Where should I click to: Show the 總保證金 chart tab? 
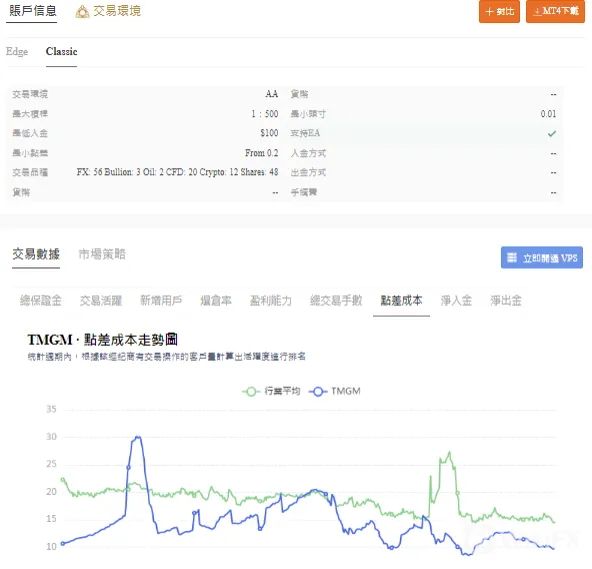click(41, 301)
